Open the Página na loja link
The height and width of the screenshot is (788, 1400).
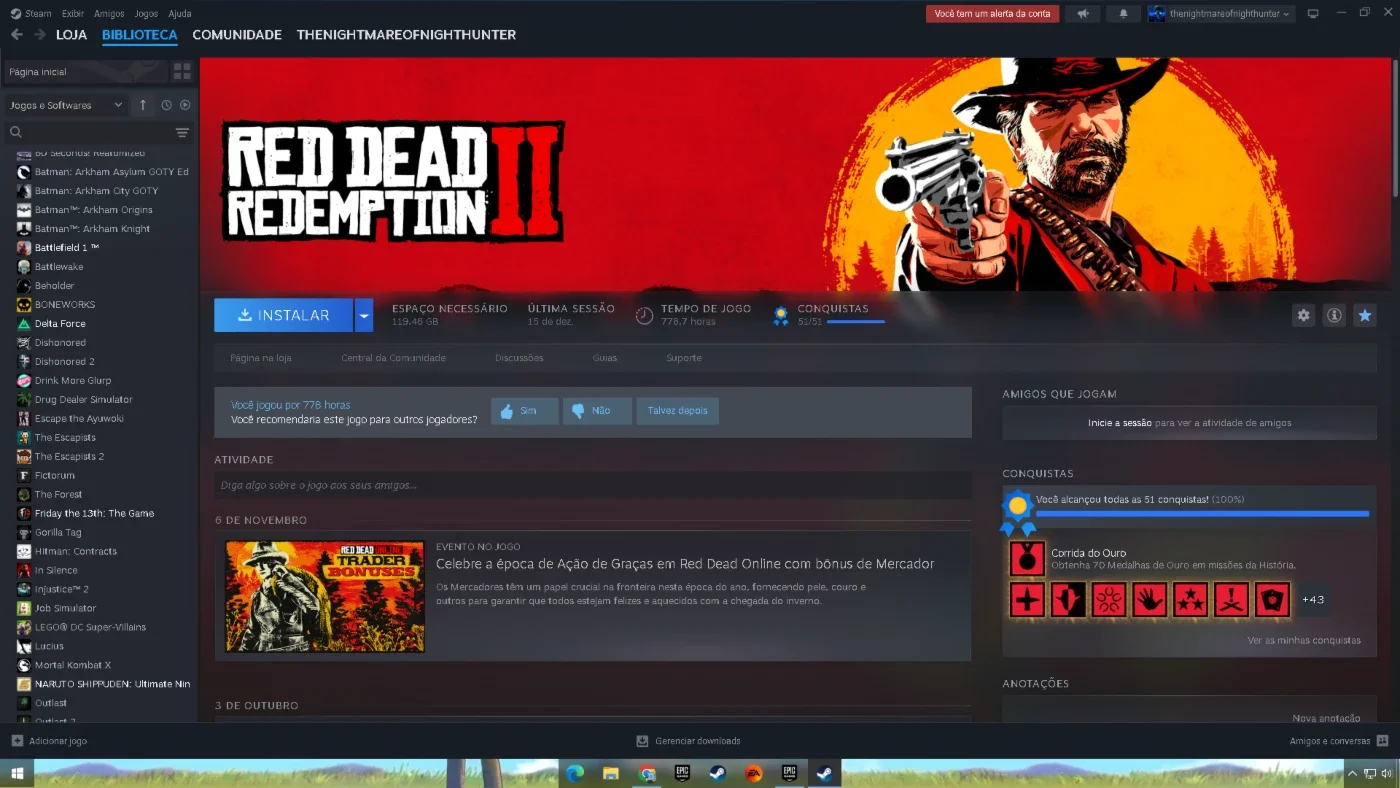tap(260, 358)
